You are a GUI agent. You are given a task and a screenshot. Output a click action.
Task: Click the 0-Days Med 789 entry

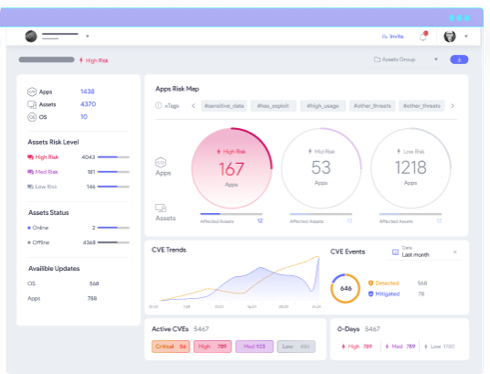click(400, 346)
